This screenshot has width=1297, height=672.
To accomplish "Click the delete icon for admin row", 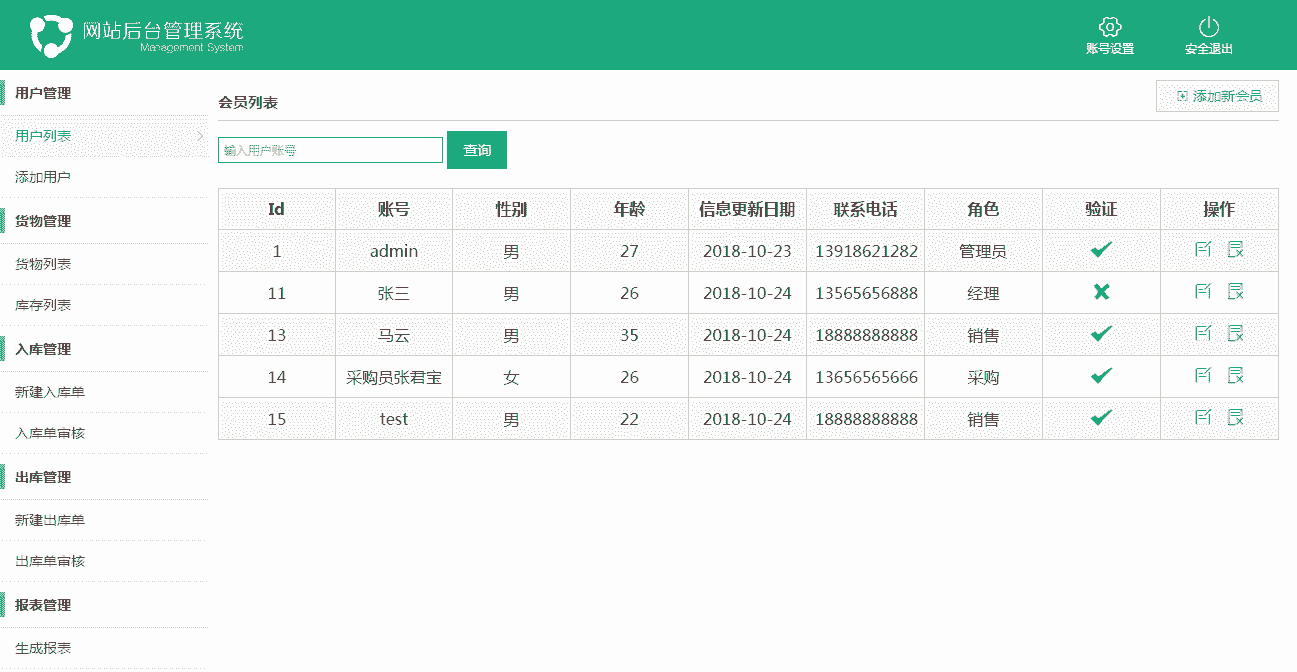I will click(x=1236, y=250).
